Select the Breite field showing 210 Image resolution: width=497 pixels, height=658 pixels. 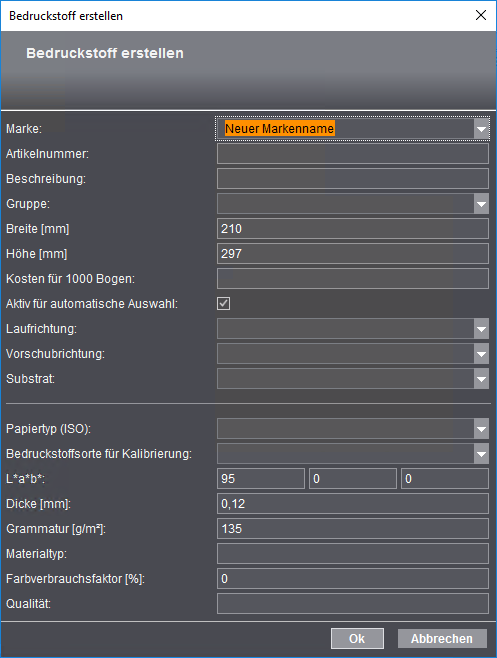tap(353, 229)
